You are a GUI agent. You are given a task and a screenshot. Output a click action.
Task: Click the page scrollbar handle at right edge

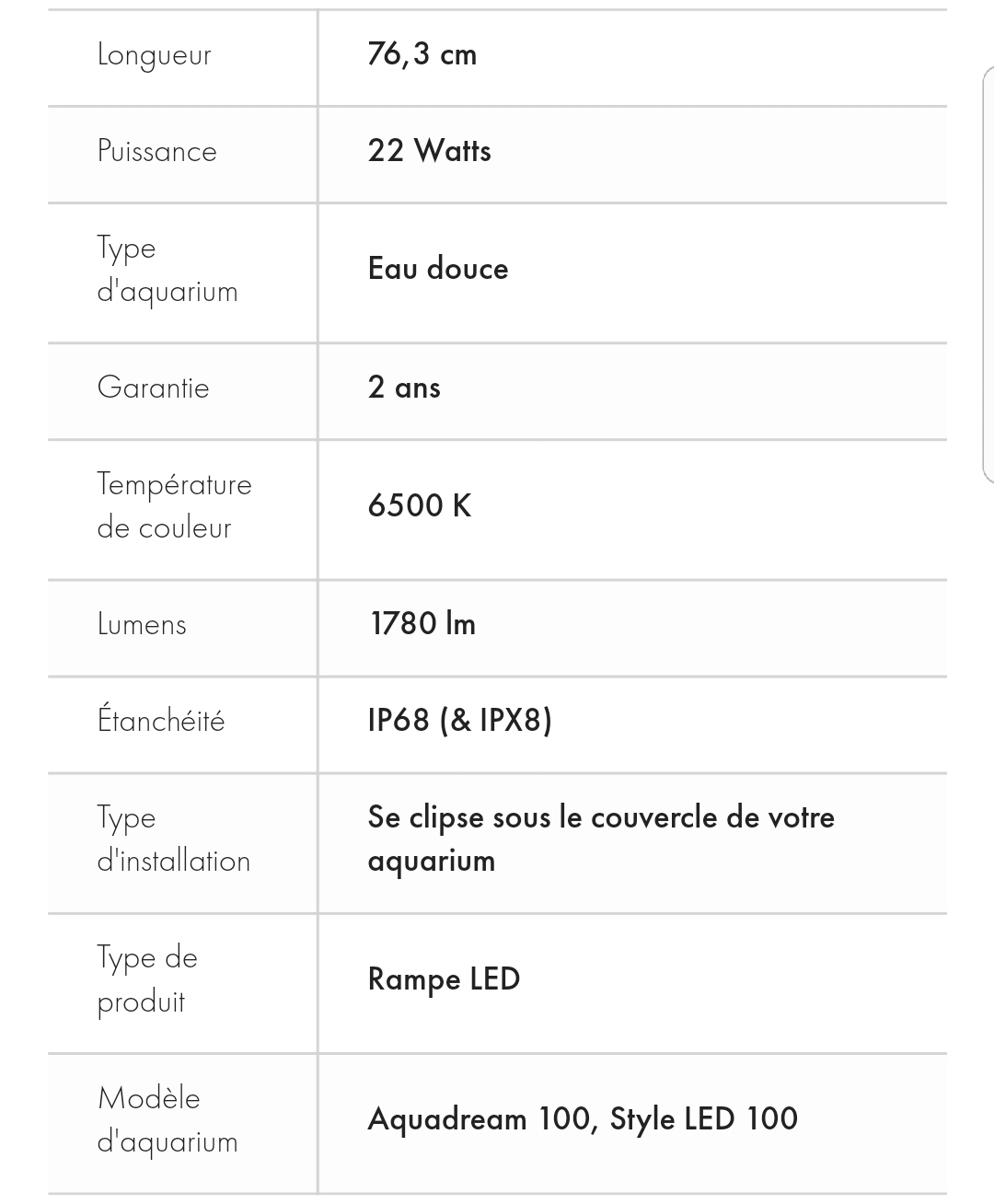988,274
